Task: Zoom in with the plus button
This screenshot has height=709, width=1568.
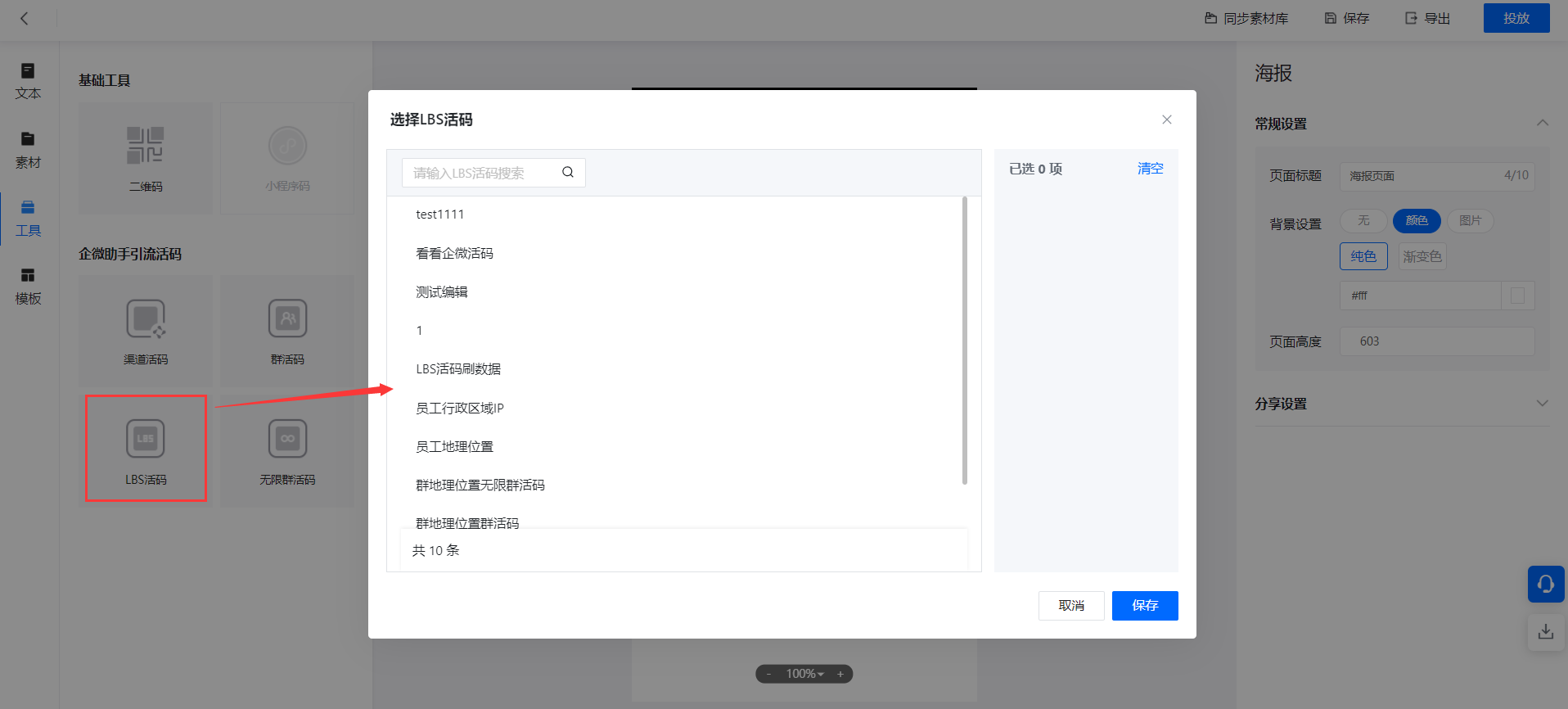Action: click(840, 674)
